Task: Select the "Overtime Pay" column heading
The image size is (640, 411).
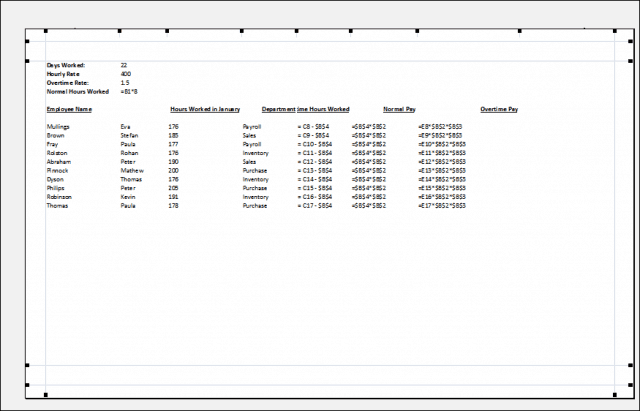Action: tap(498, 108)
